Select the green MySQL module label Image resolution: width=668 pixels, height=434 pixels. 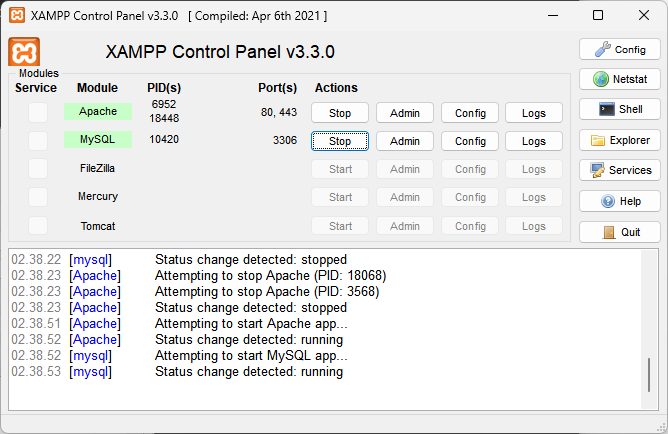point(98,139)
